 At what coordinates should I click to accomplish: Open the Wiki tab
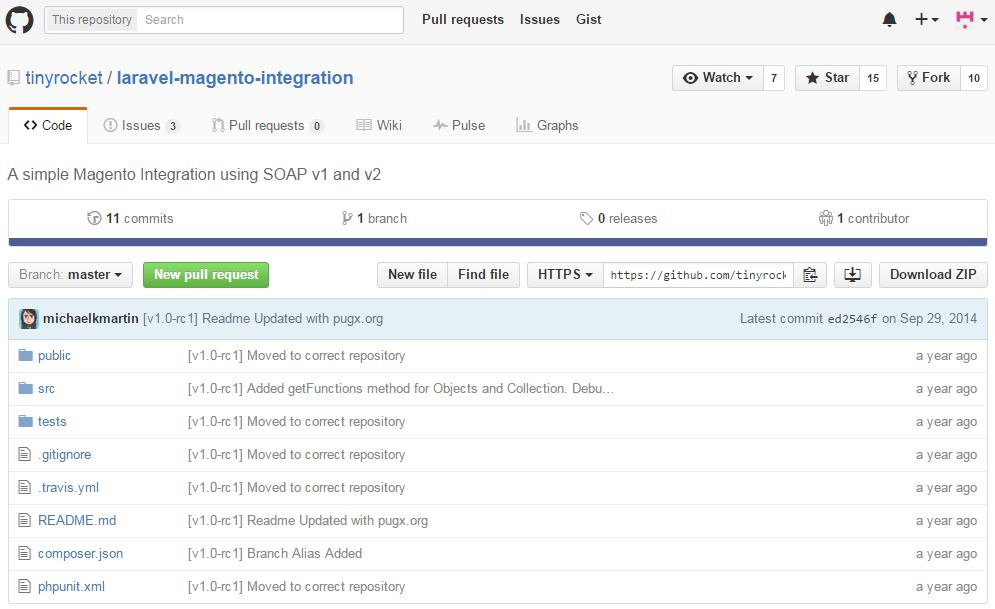pyautogui.click(x=379, y=126)
